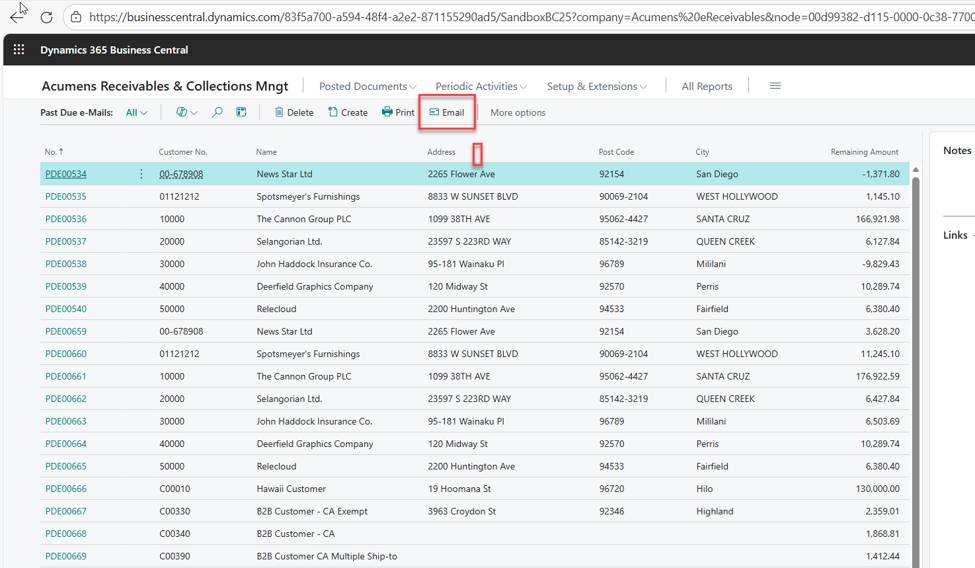Open the Links factbox section
The width and height of the screenshot is (975, 568).
point(955,235)
